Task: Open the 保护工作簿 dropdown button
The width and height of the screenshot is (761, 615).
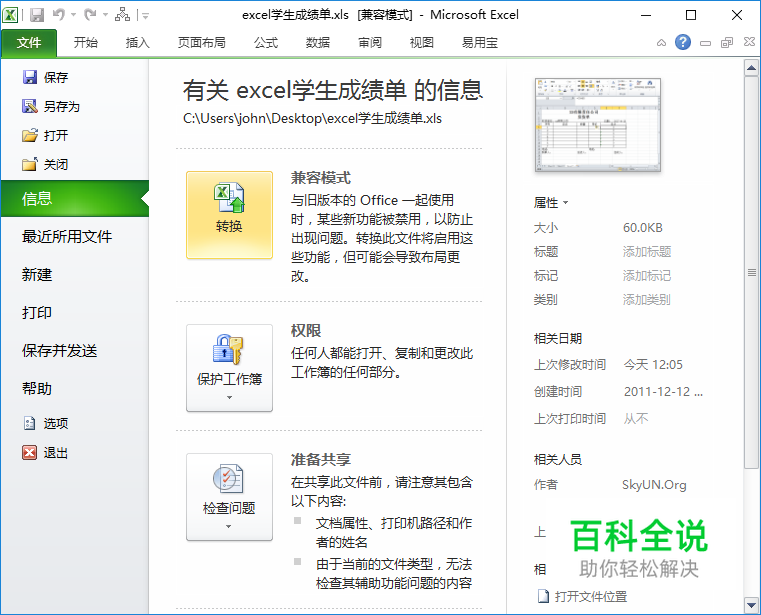Action: click(229, 368)
